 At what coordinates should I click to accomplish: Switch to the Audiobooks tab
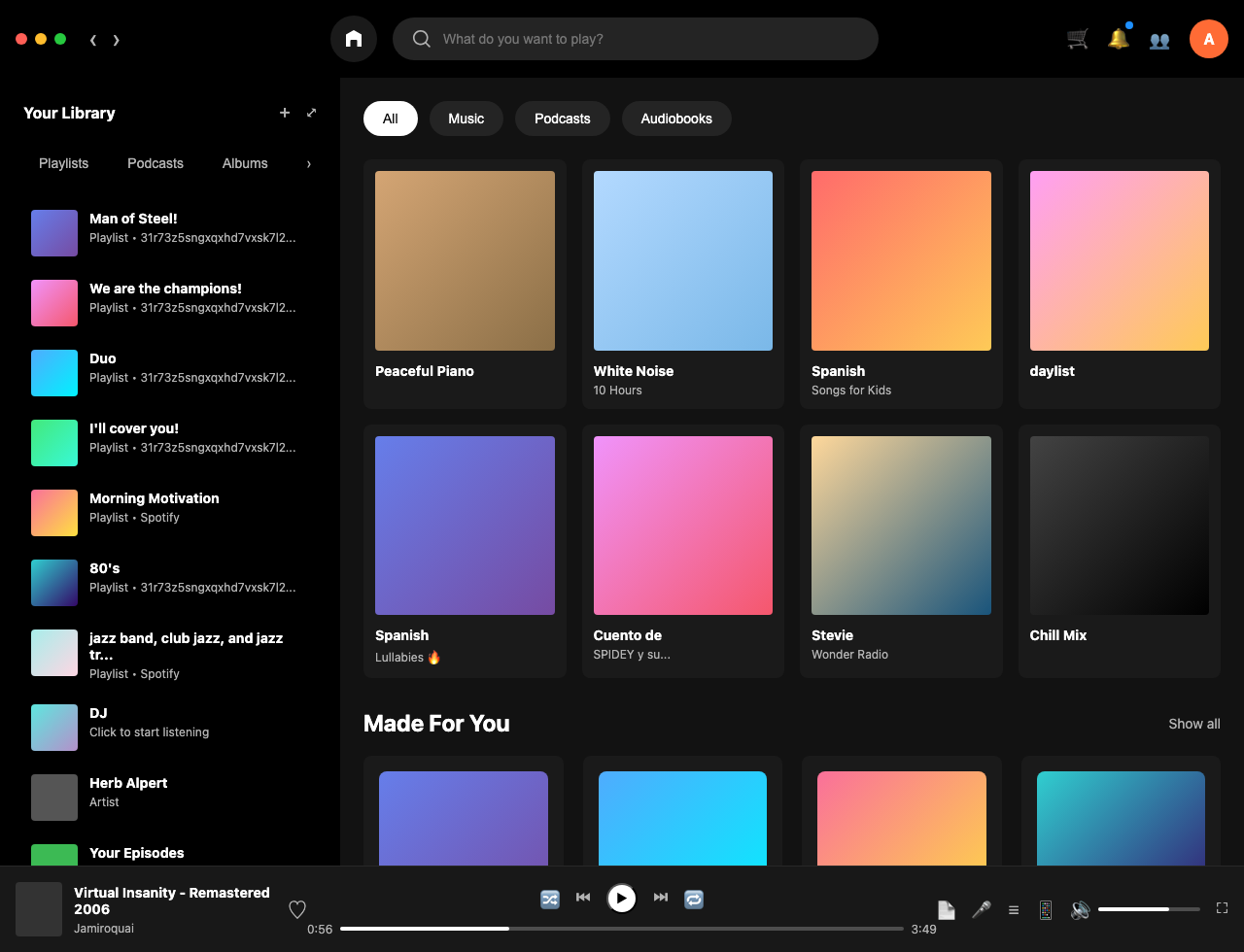tap(676, 119)
